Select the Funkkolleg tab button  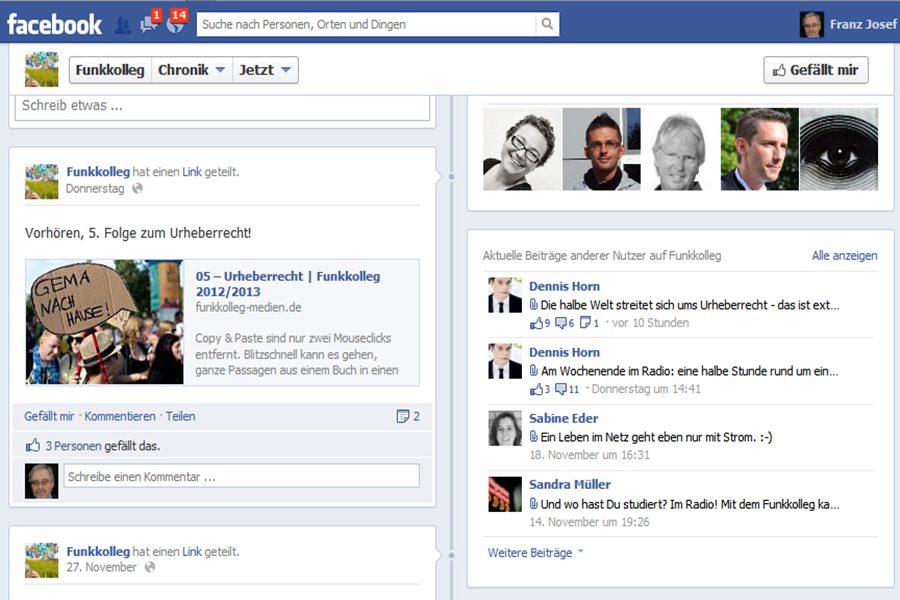coord(110,70)
